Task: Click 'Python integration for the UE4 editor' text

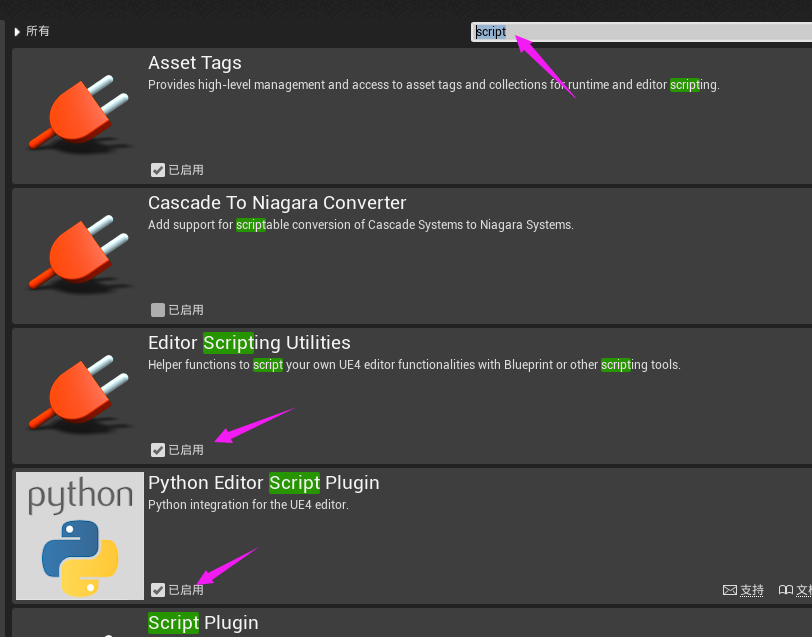Action: click(248, 504)
